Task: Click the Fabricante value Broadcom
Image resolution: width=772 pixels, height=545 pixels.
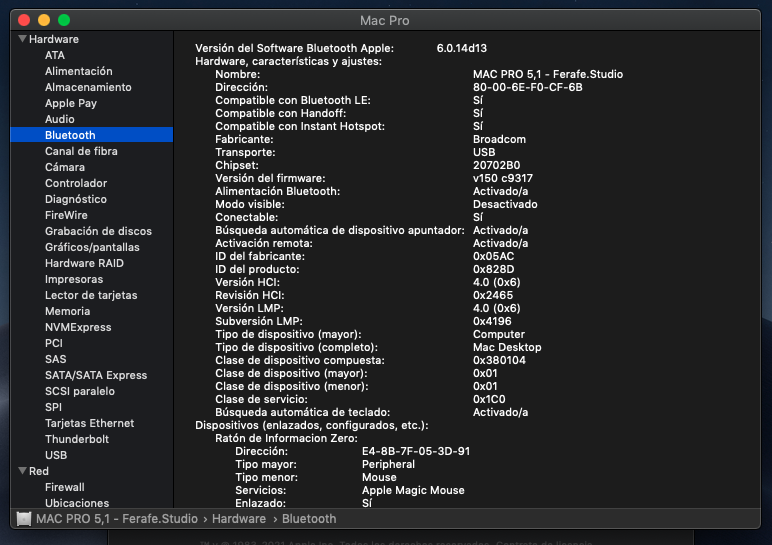Action: [499, 139]
